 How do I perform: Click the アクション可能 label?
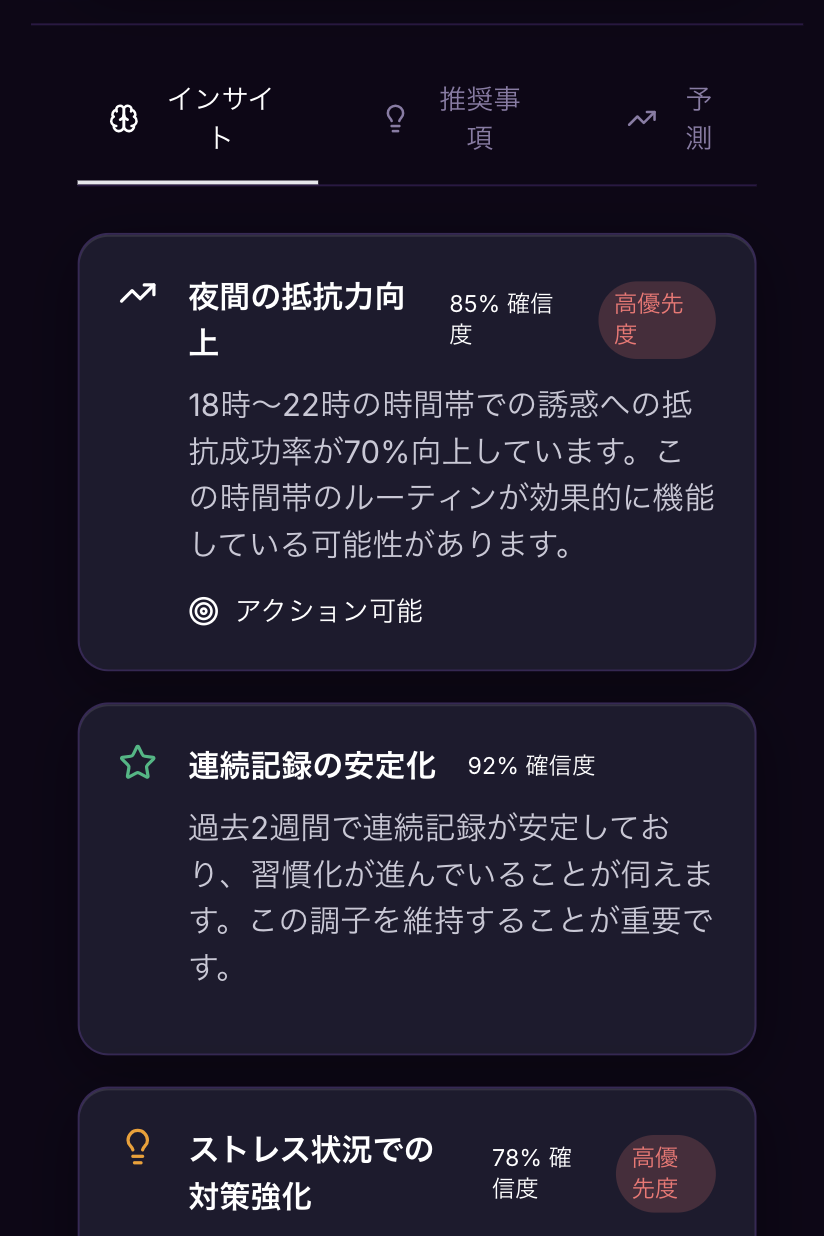[329, 611]
